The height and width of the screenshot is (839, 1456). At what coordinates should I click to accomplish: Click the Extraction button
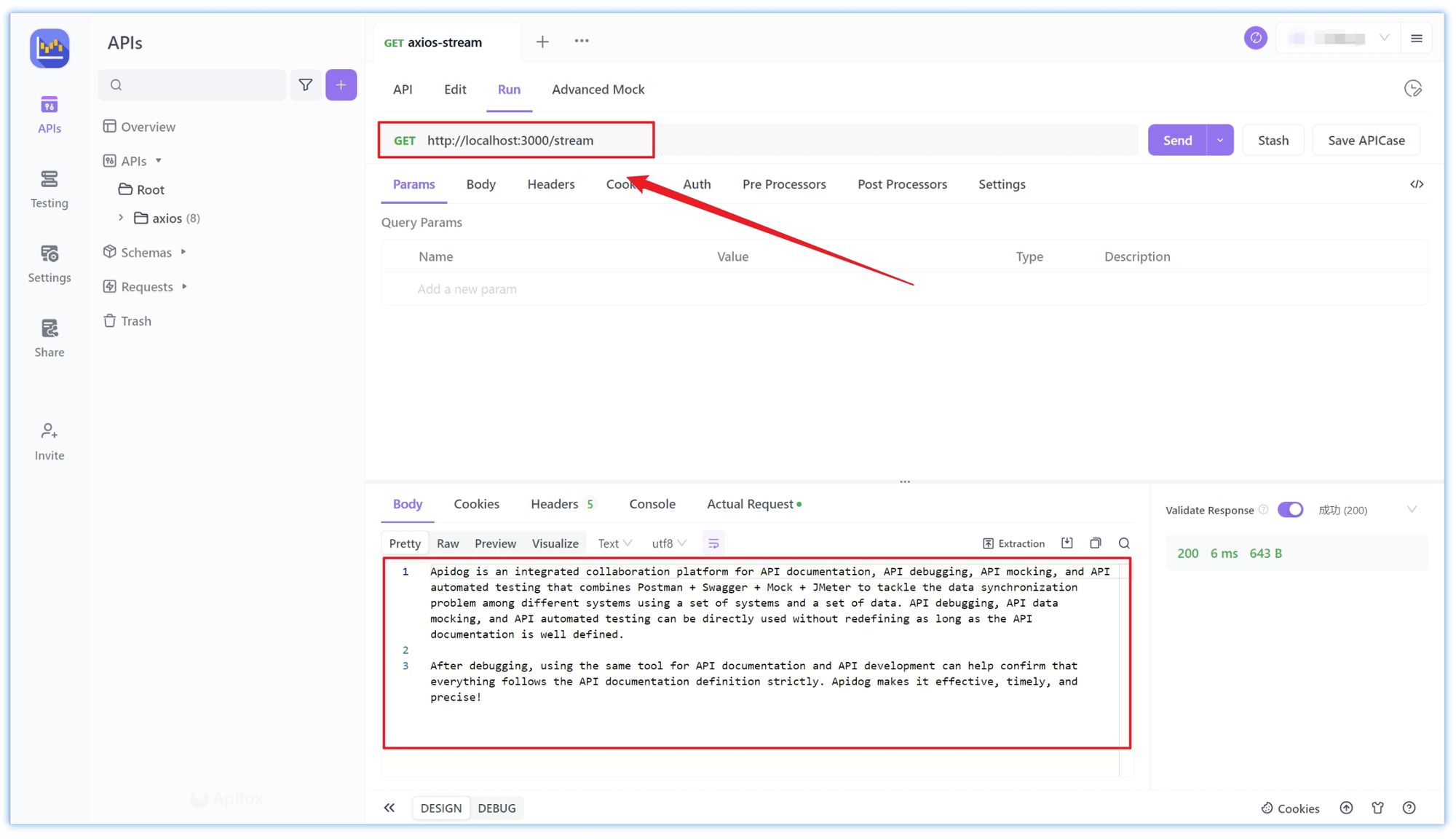1014,543
